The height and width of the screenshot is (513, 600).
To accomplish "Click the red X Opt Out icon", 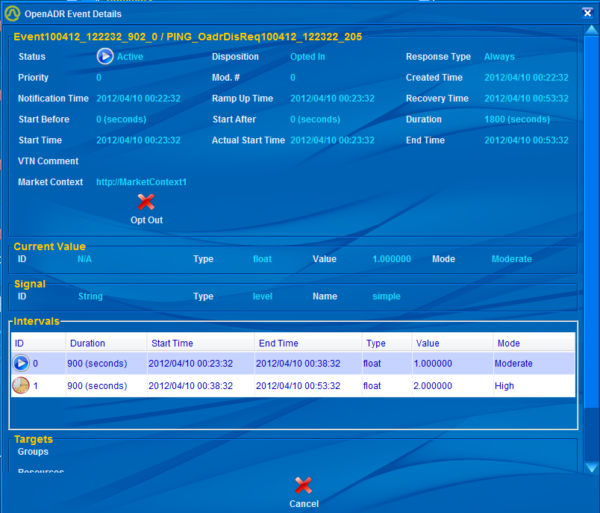I will click(146, 202).
